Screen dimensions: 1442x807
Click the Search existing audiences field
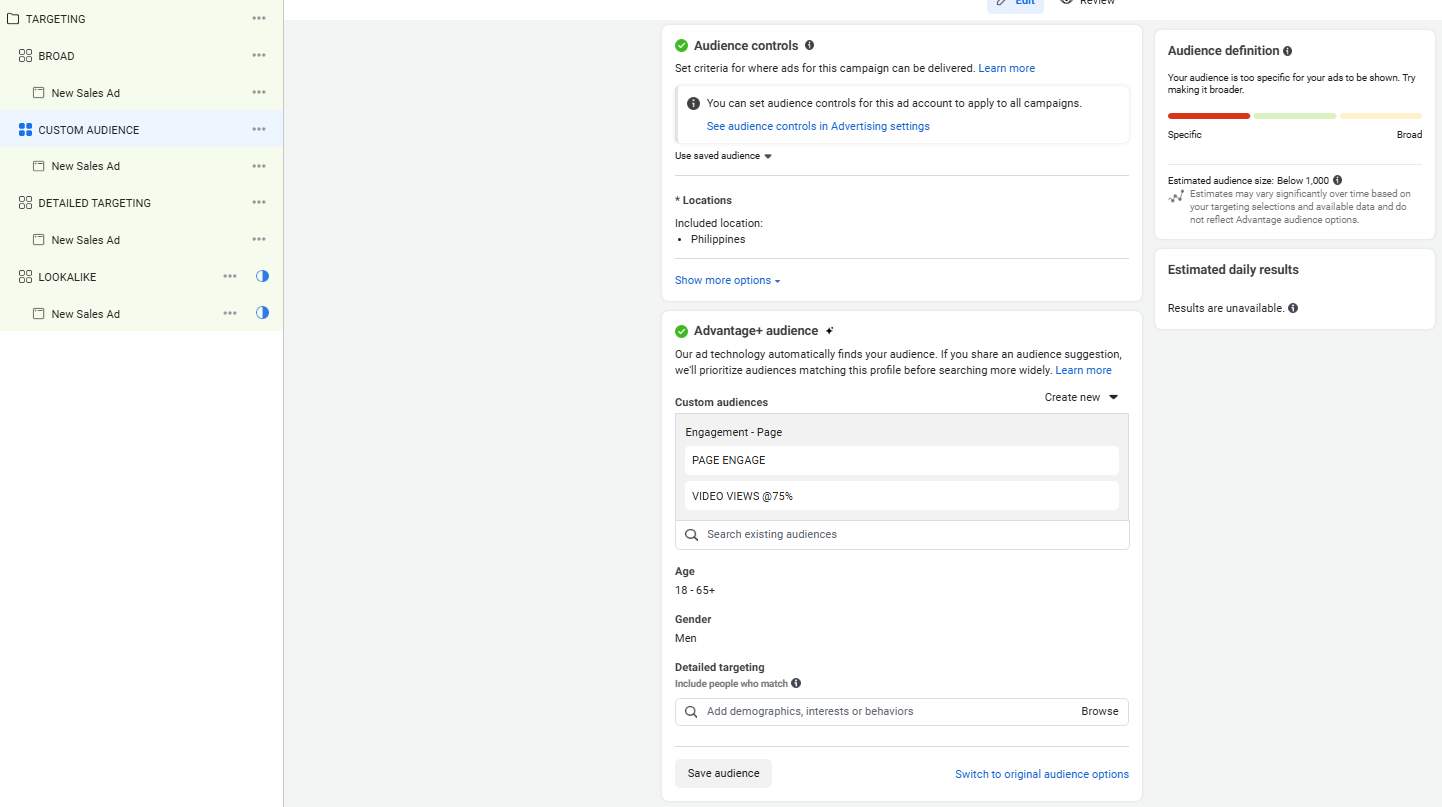coord(902,535)
